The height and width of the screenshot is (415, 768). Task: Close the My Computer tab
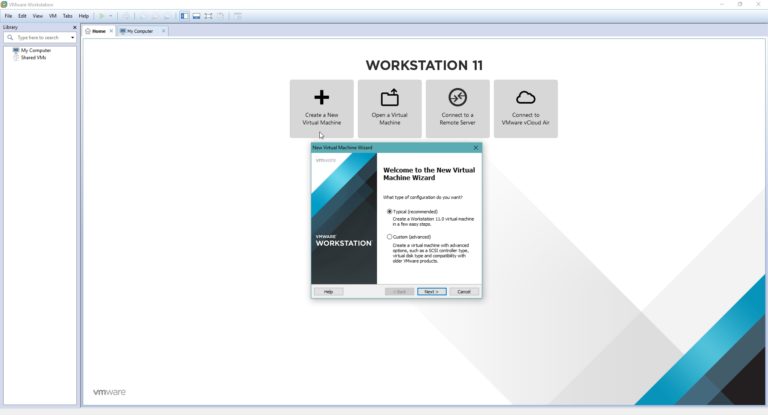(164, 31)
